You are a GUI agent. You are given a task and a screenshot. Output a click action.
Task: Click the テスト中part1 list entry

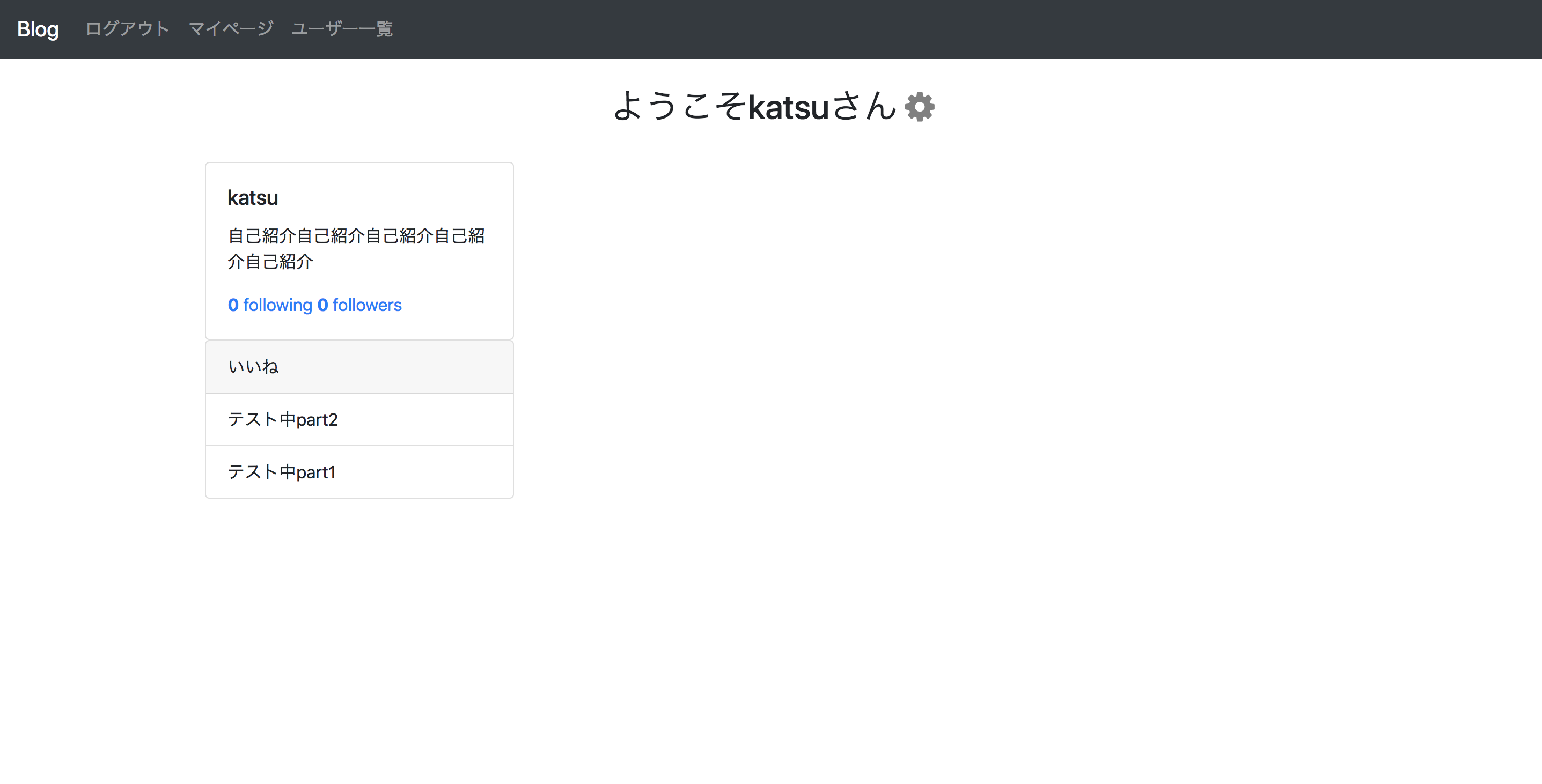[x=358, y=472]
